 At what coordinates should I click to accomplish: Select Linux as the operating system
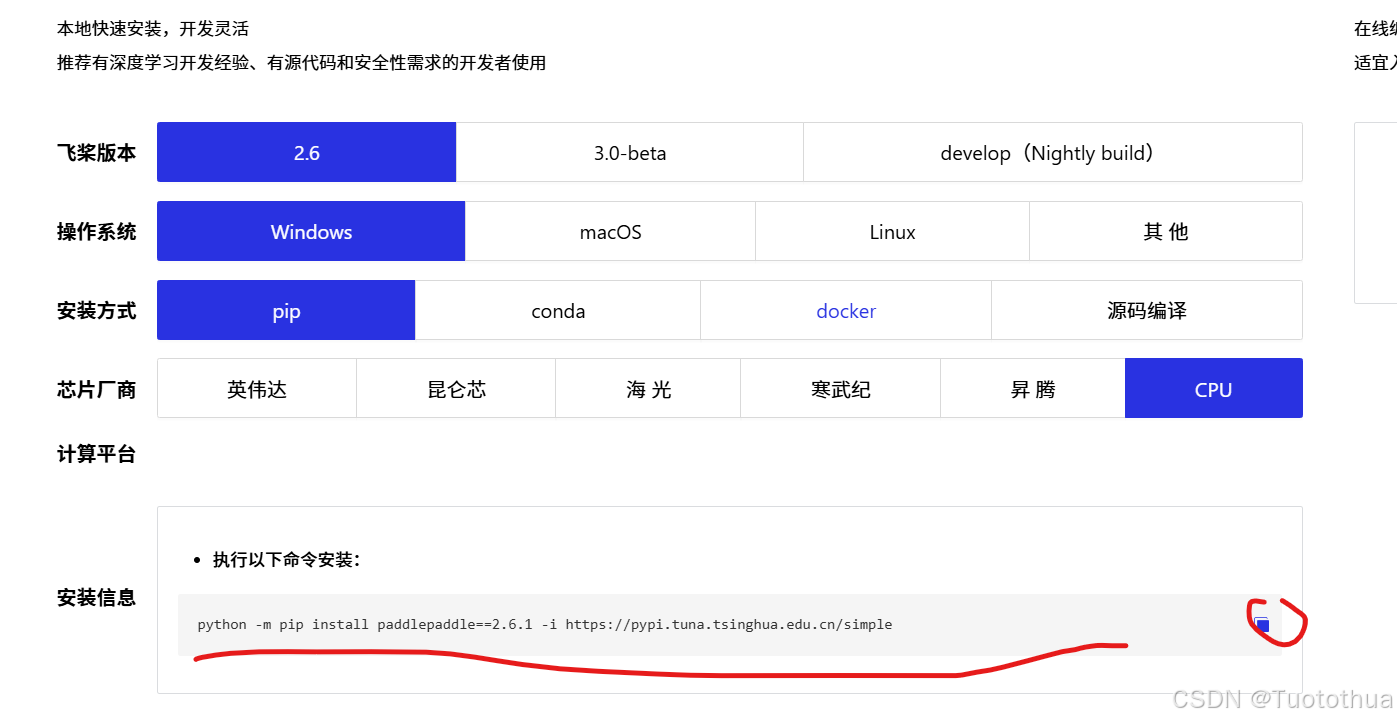point(892,231)
